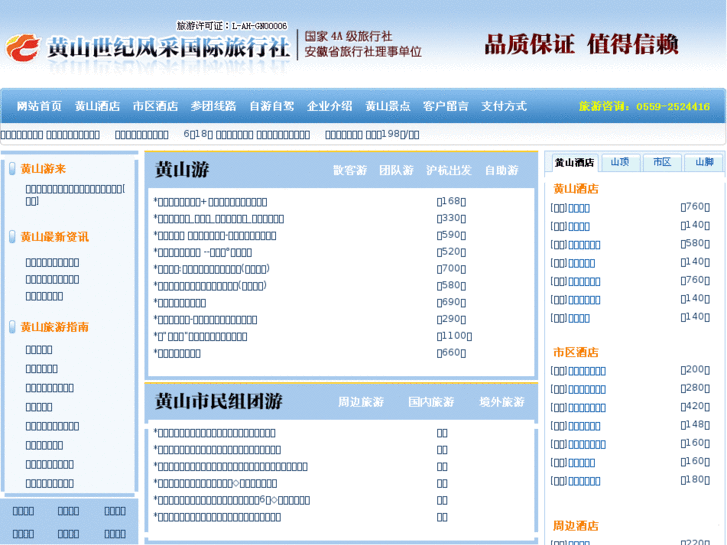This screenshot has height=545, width=727.
Task: Select 参团线路 in the top menu
Action: pos(213,106)
